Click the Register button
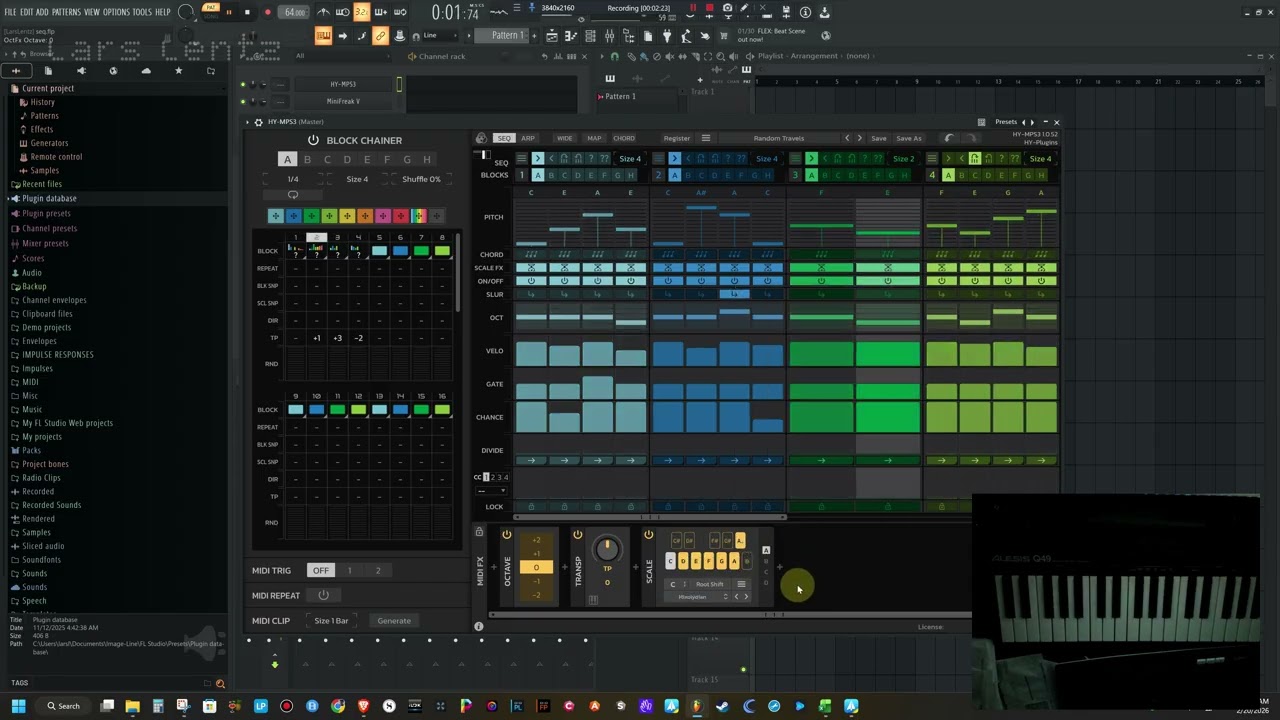The height and width of the screenshot is (720, 1280). click(677, 138)
